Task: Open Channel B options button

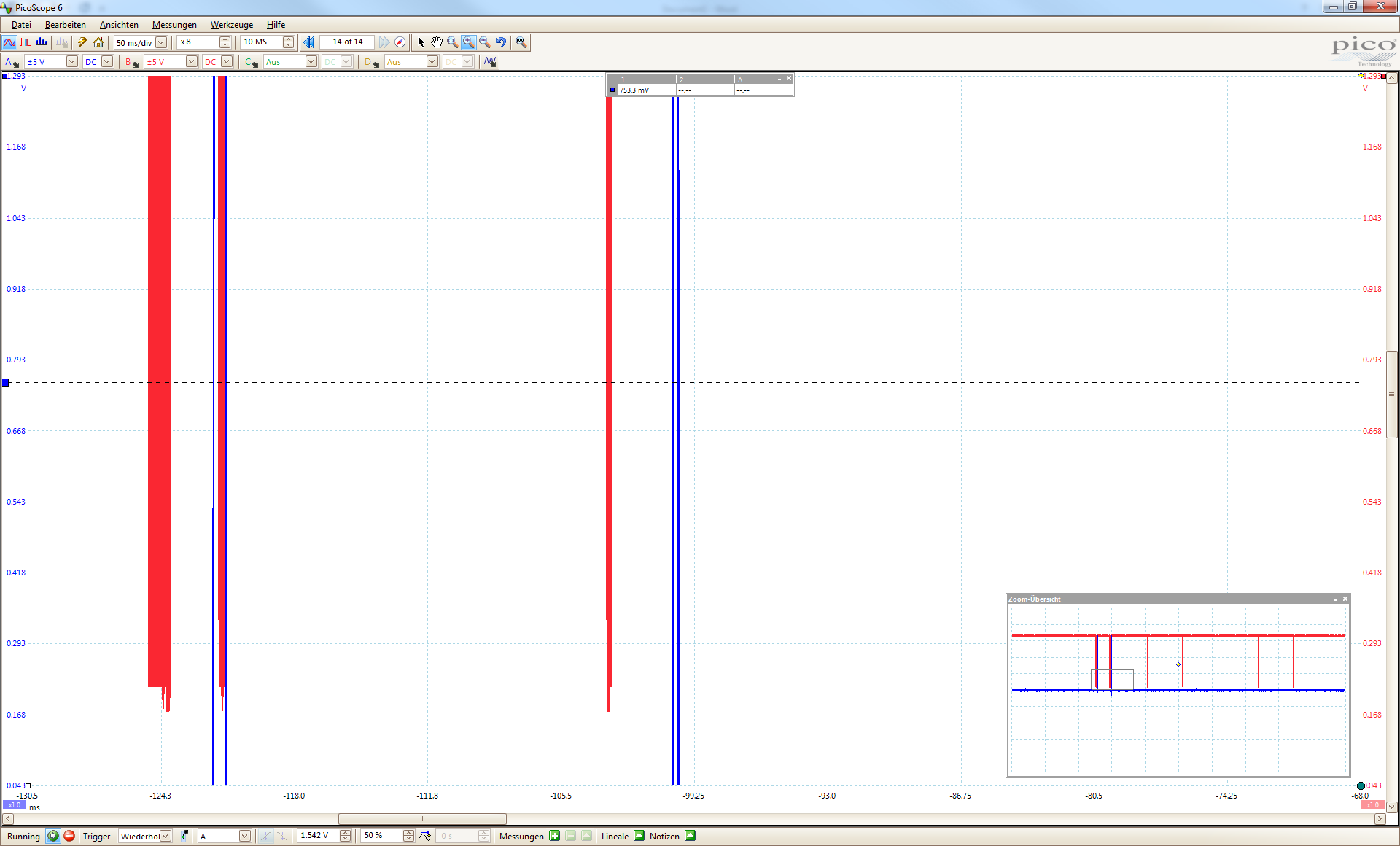Action: click(132, 62)
